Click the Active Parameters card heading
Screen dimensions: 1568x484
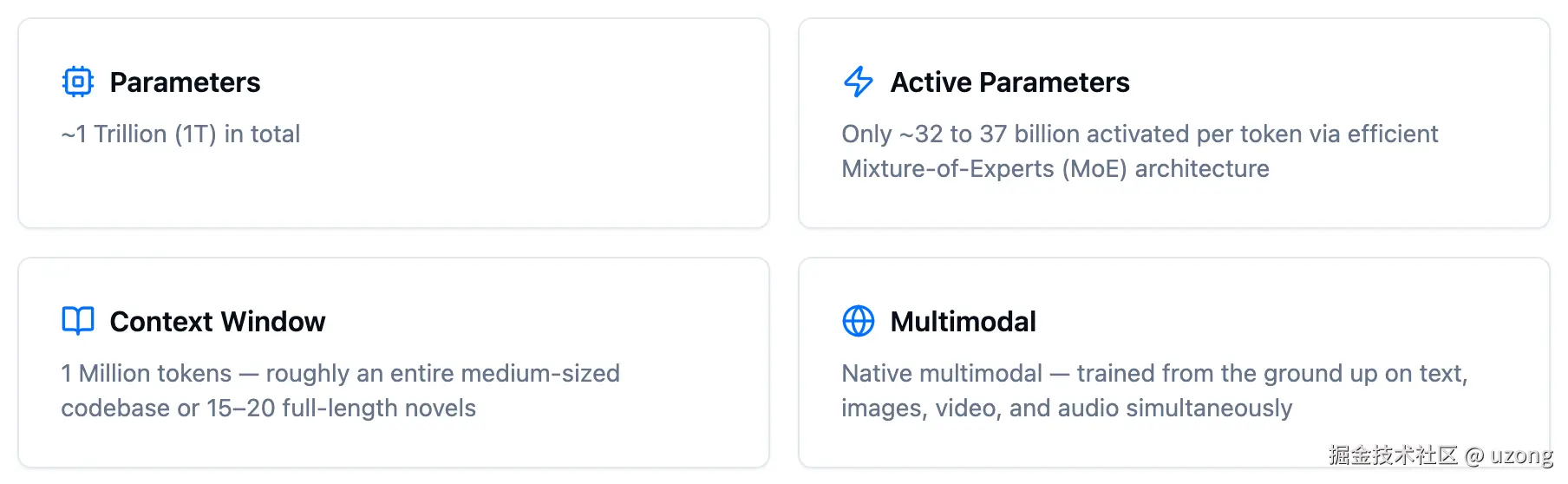1009,82
